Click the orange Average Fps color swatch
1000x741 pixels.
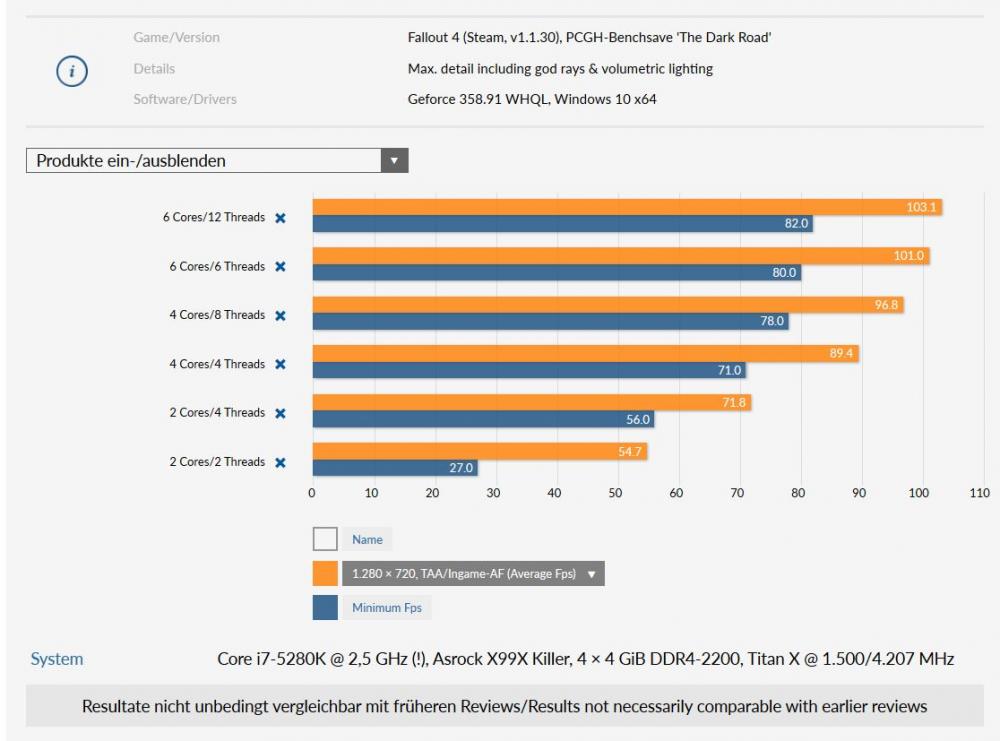(x=325, y=573)
